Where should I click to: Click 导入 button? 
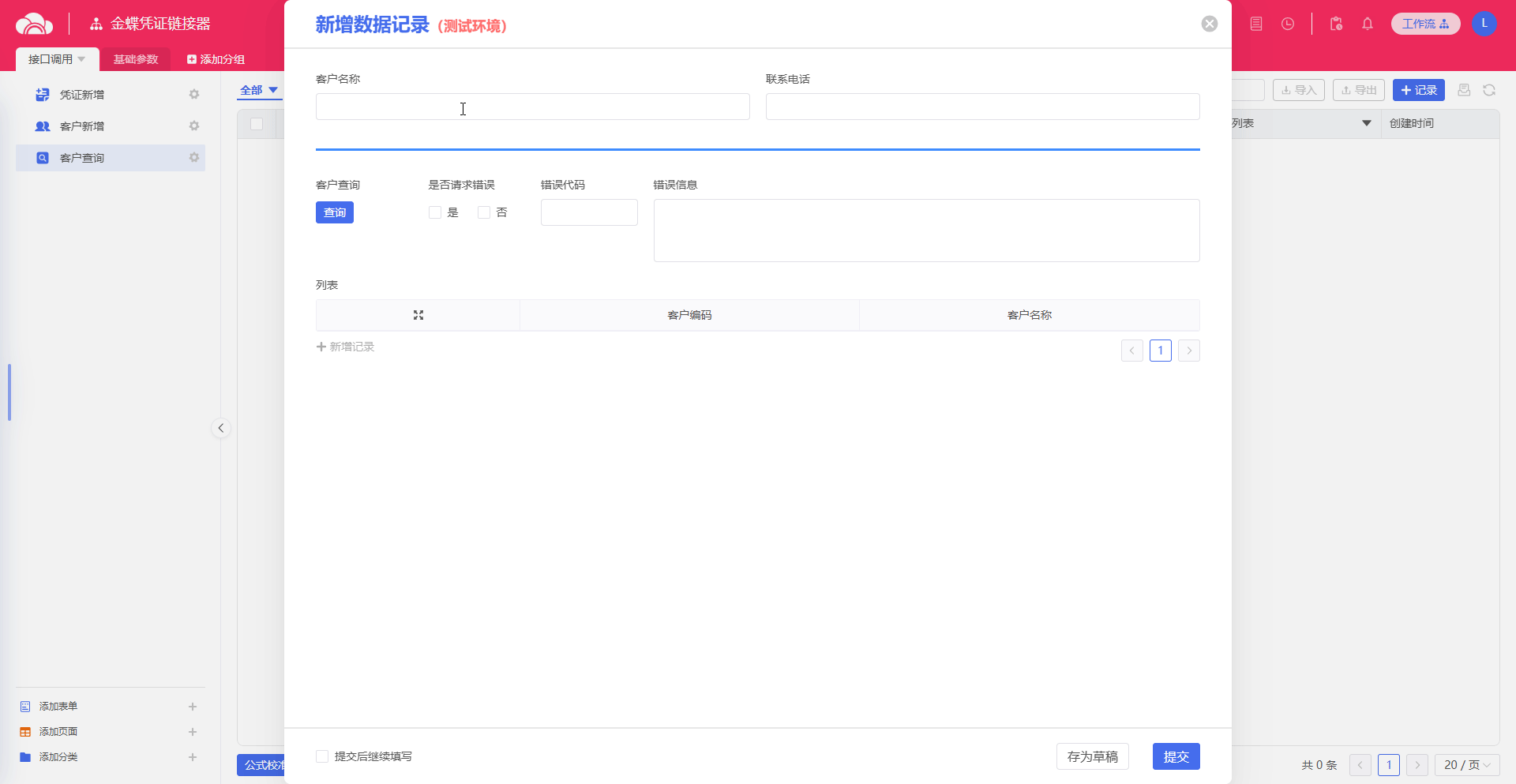[x=1299, y=90]
